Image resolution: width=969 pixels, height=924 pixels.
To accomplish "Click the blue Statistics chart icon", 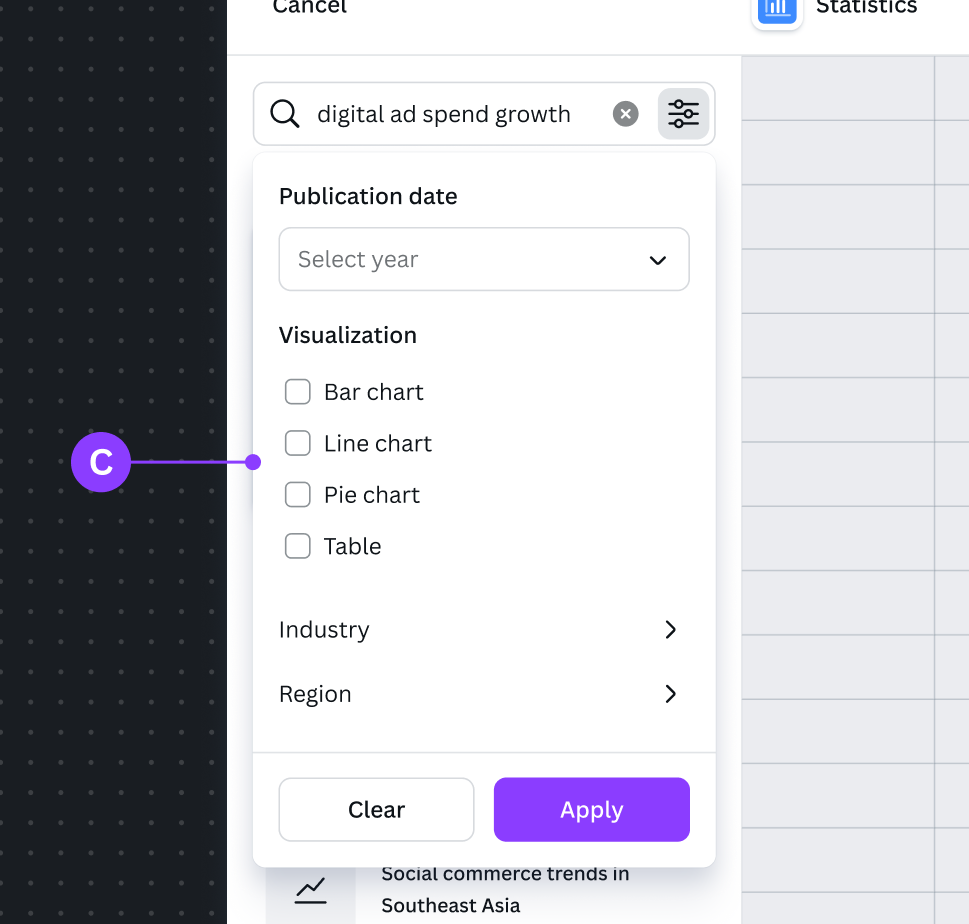I will 777,8.
